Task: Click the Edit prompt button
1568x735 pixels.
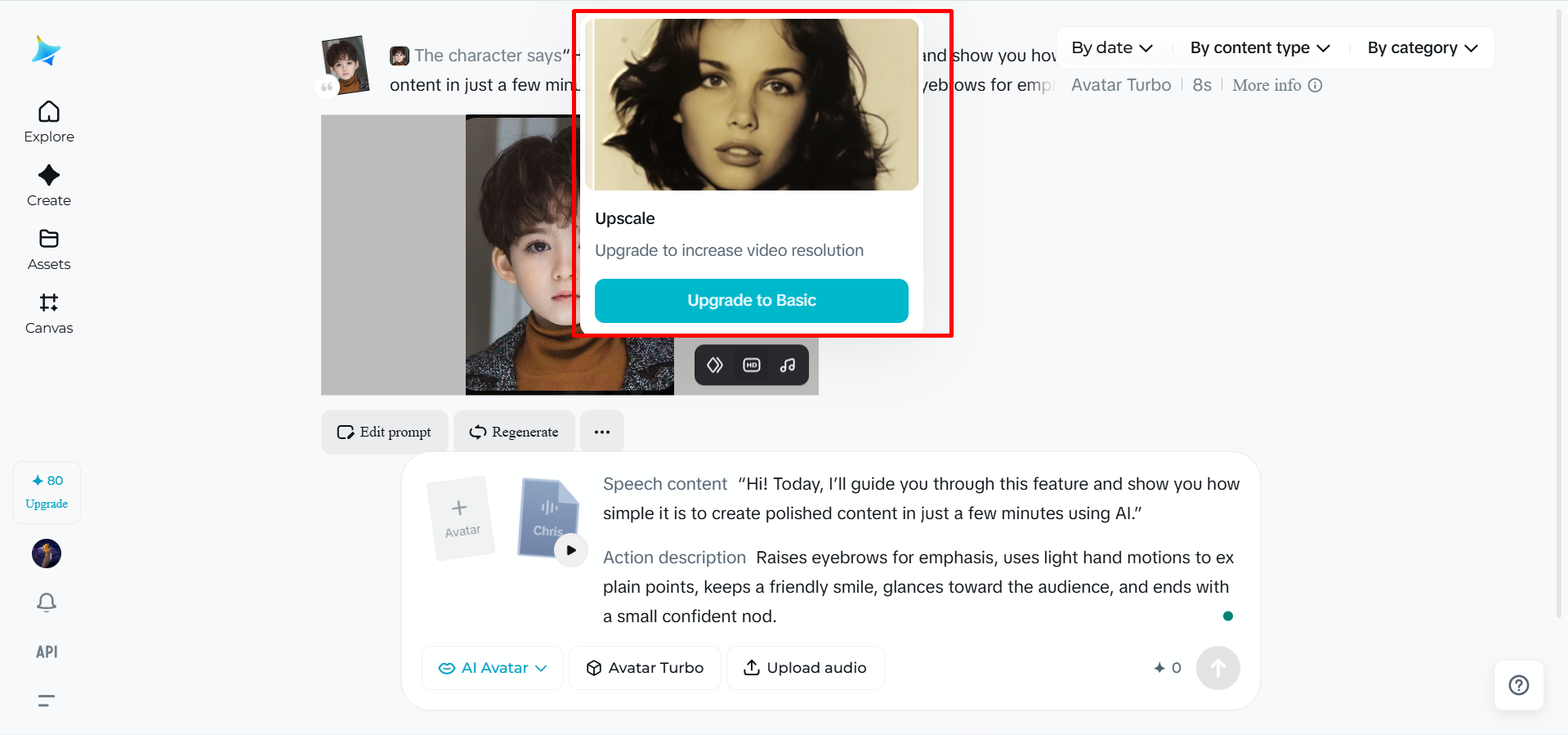Action: click(385, 432)
